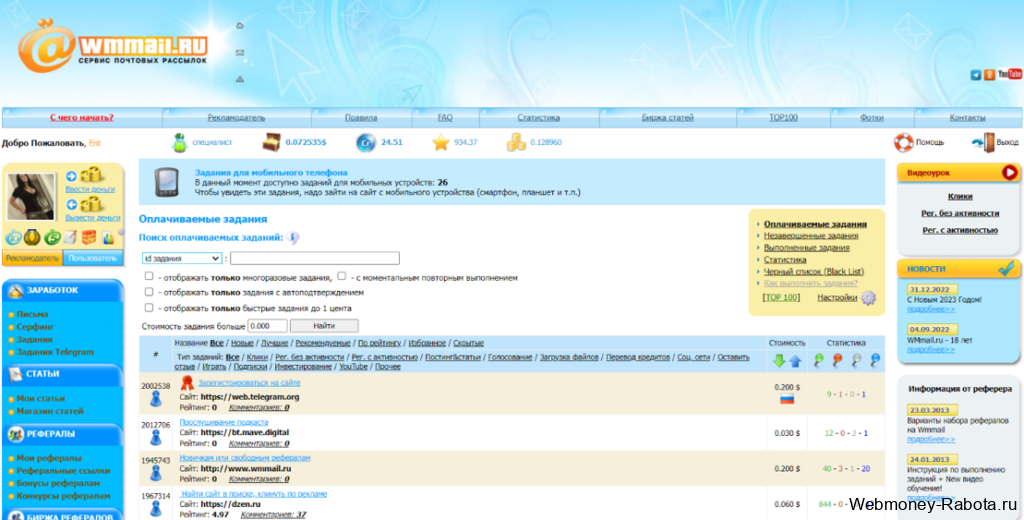Open Незавершенные задания link
This screenshot has width=1024, height=520.
811,236
